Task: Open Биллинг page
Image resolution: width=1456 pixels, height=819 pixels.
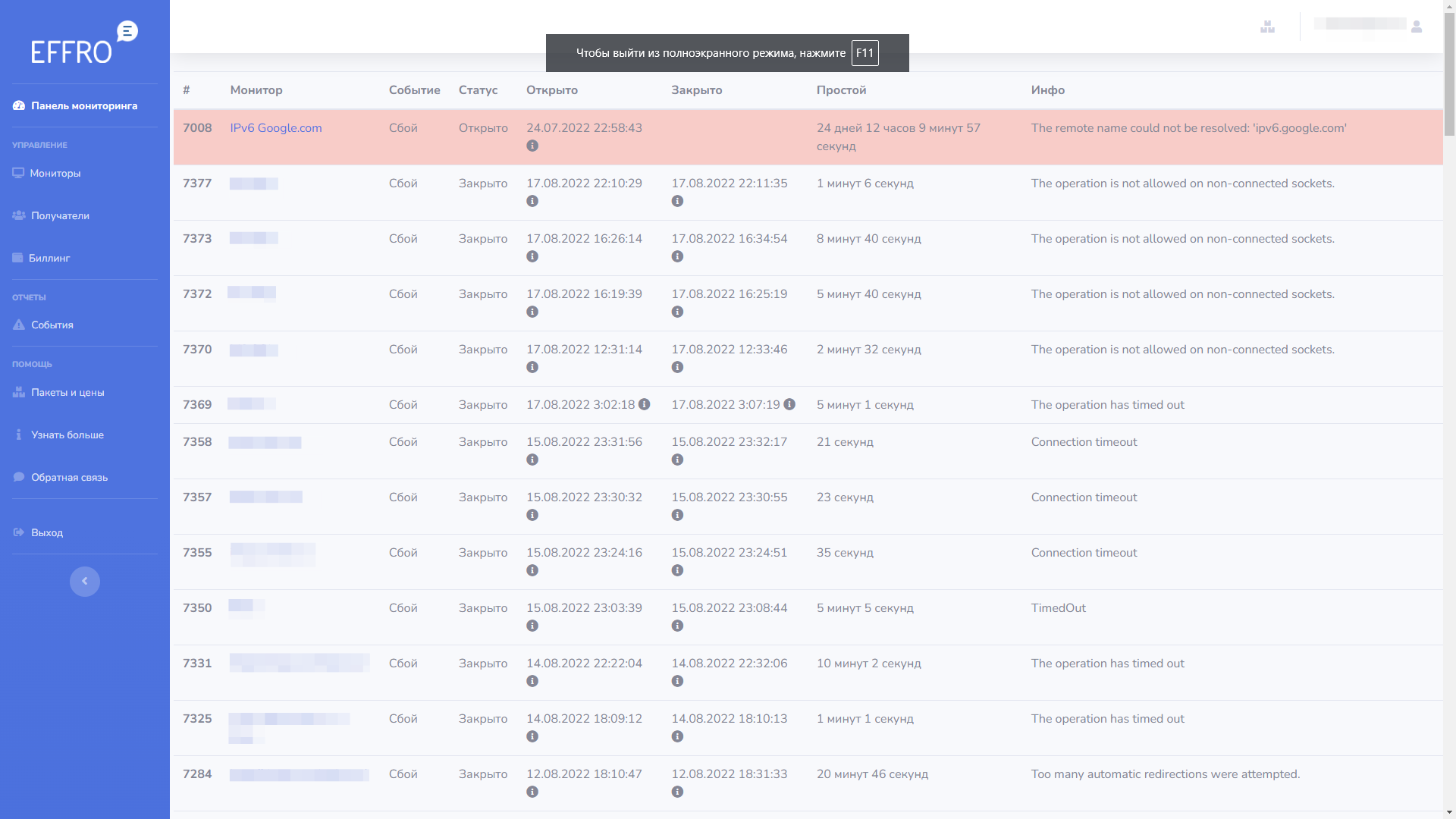Action: (x=49, y=259)
